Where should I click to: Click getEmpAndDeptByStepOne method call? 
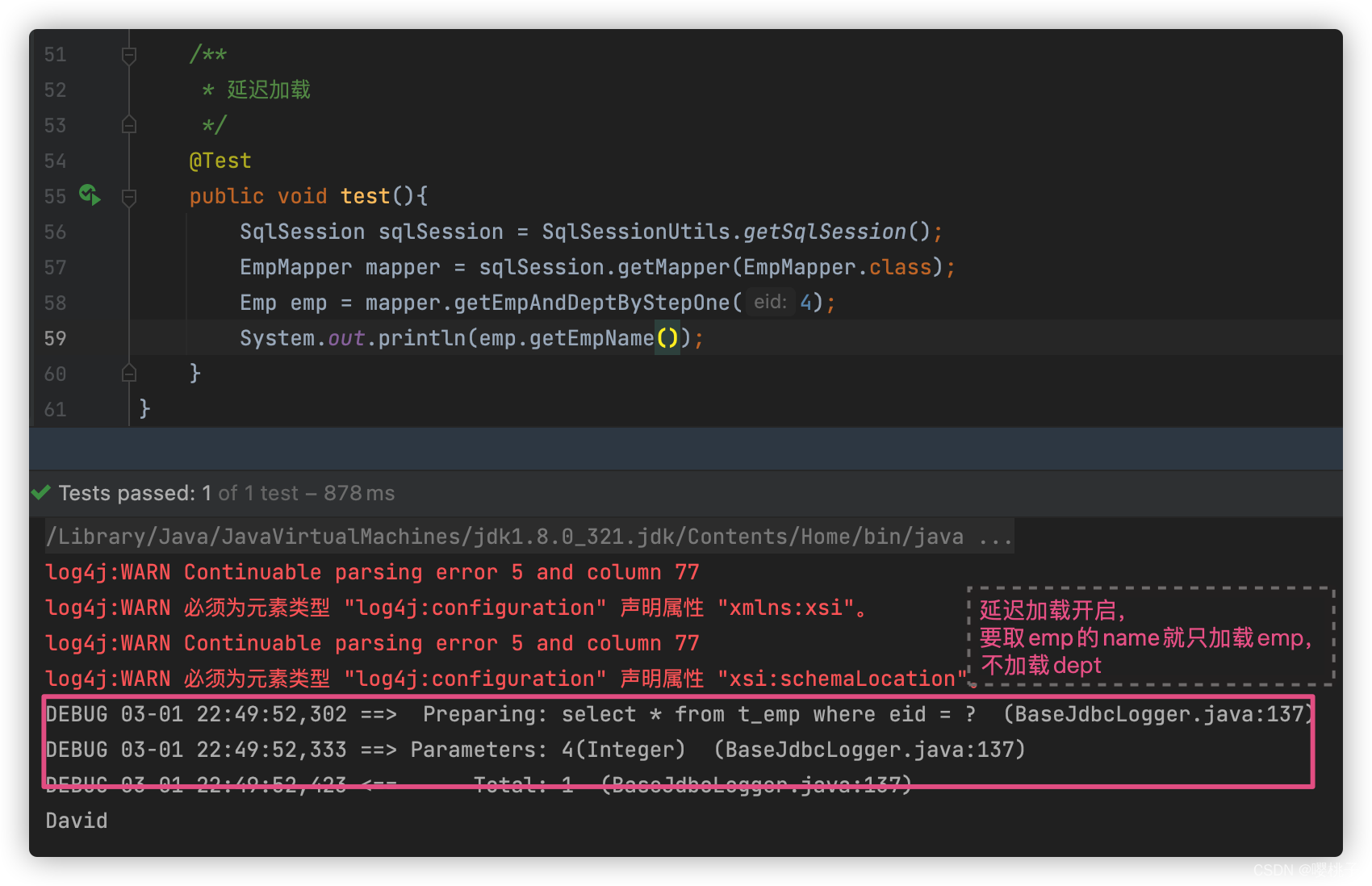(592, 303)
